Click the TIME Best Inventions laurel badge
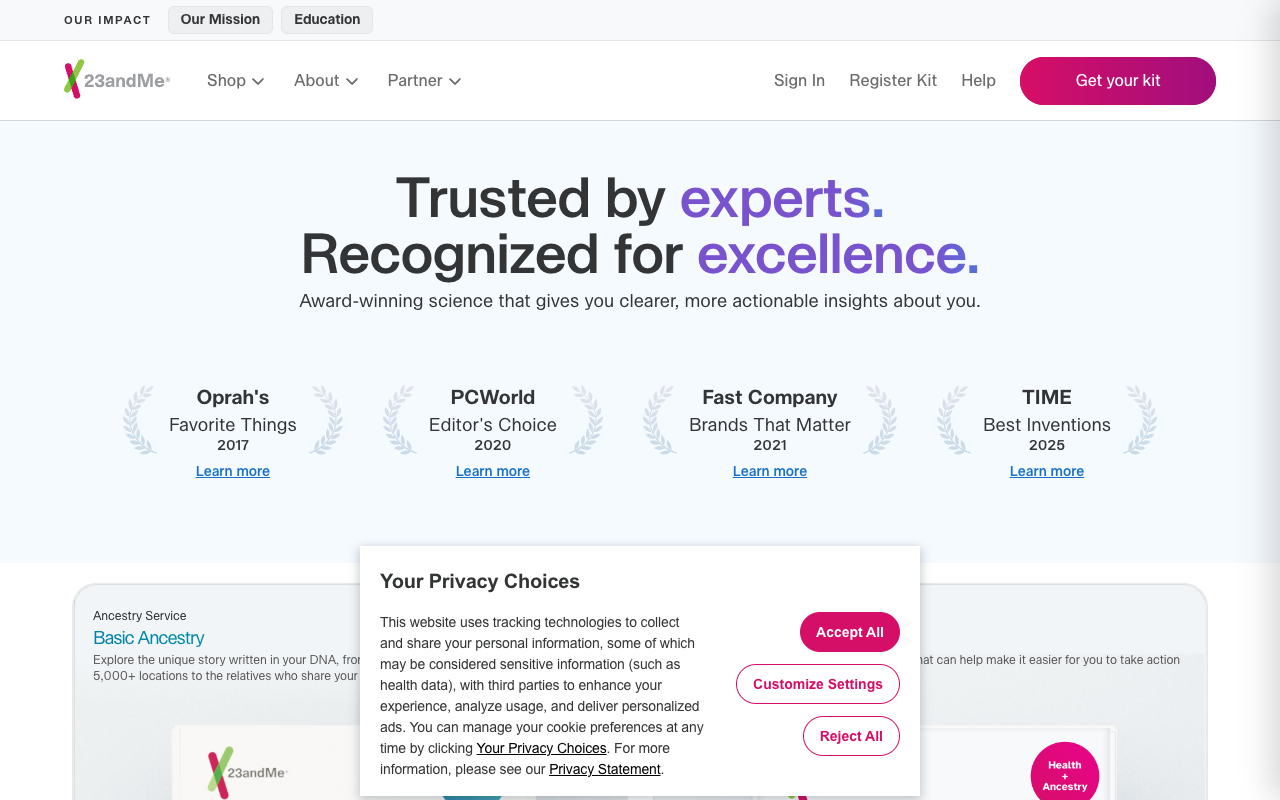This screenshot has width=1280, height=800. coord(1047,420)
